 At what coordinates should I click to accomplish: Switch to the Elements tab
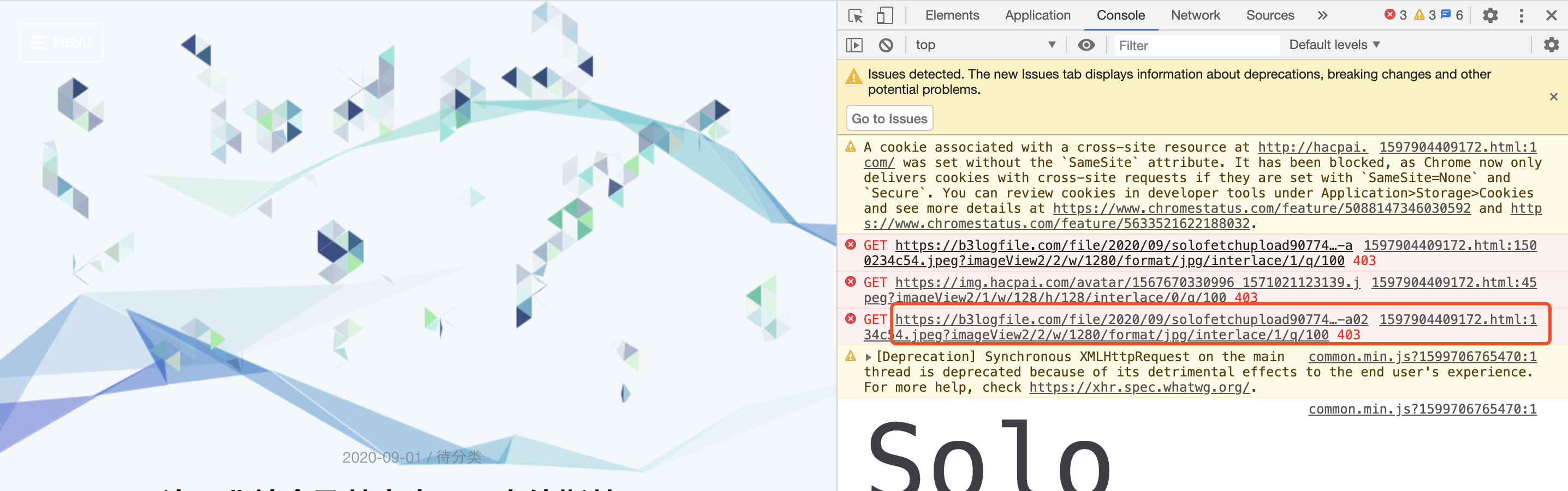click(952, 15)
